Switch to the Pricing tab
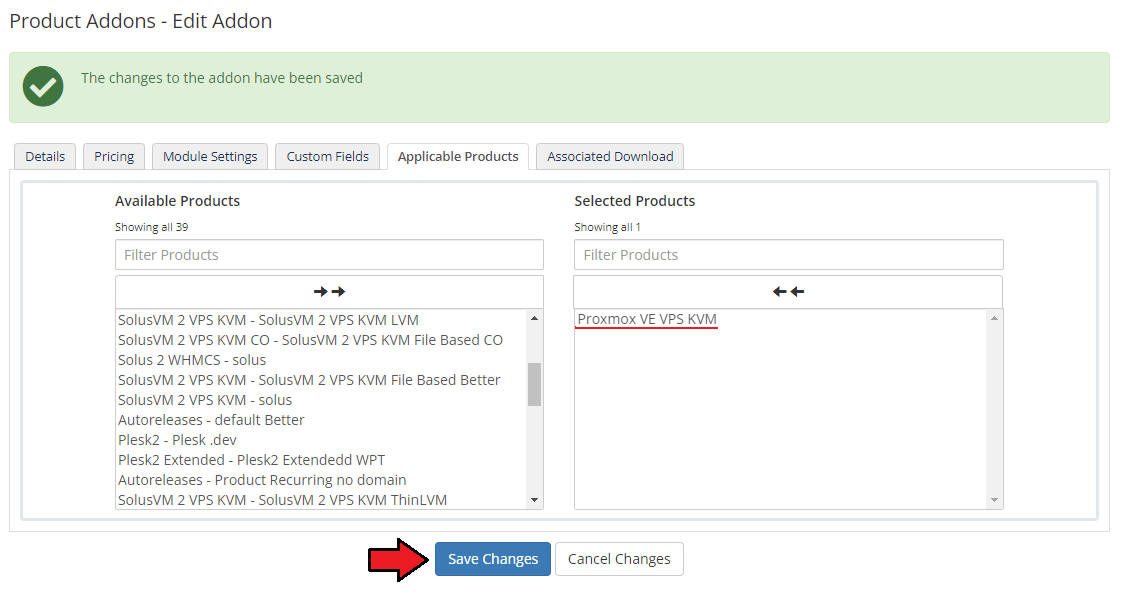 114,157
